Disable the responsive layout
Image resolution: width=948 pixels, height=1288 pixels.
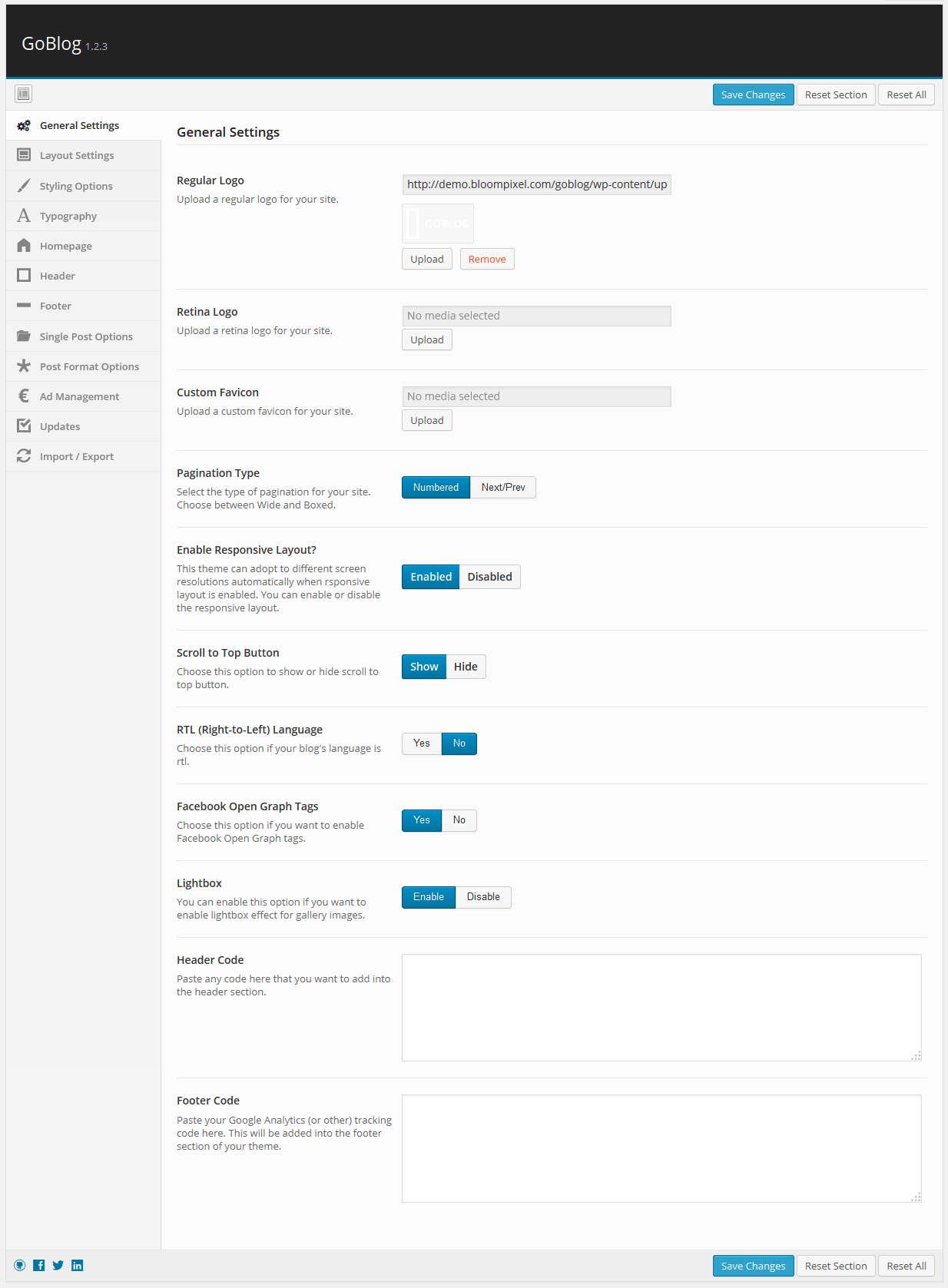(490, 577)
